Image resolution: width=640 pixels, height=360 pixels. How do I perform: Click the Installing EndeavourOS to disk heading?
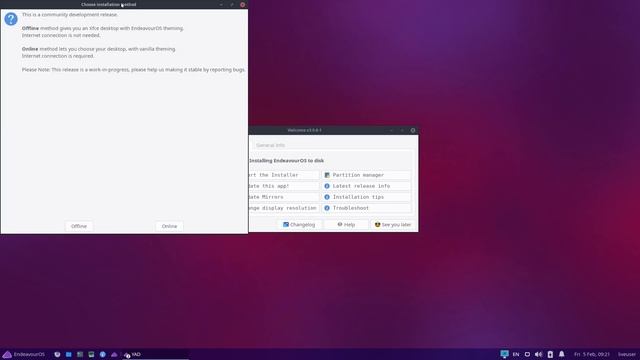(x=287, y=161)
